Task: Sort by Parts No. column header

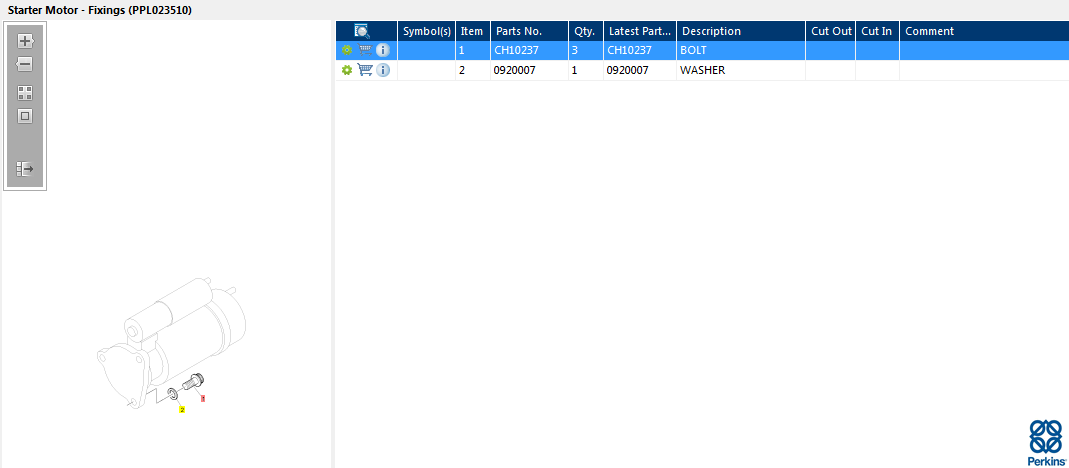Action: [x=530, y=31]
